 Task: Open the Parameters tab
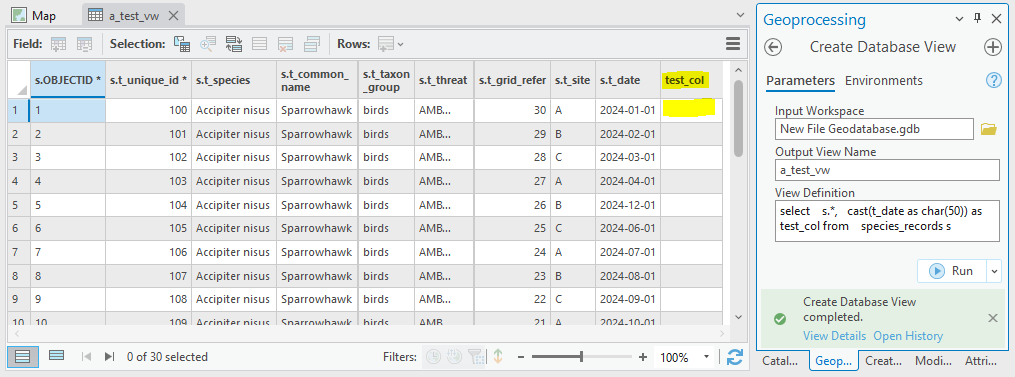(x=800, y=81)
